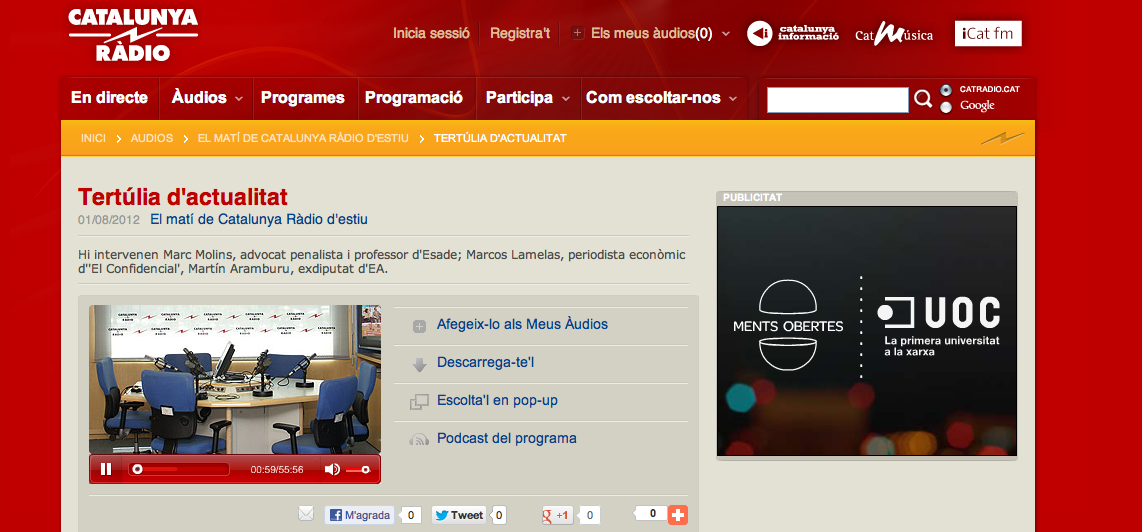
Task: Click the Catalunya Ràdio logo
Action: pos(133,34)
